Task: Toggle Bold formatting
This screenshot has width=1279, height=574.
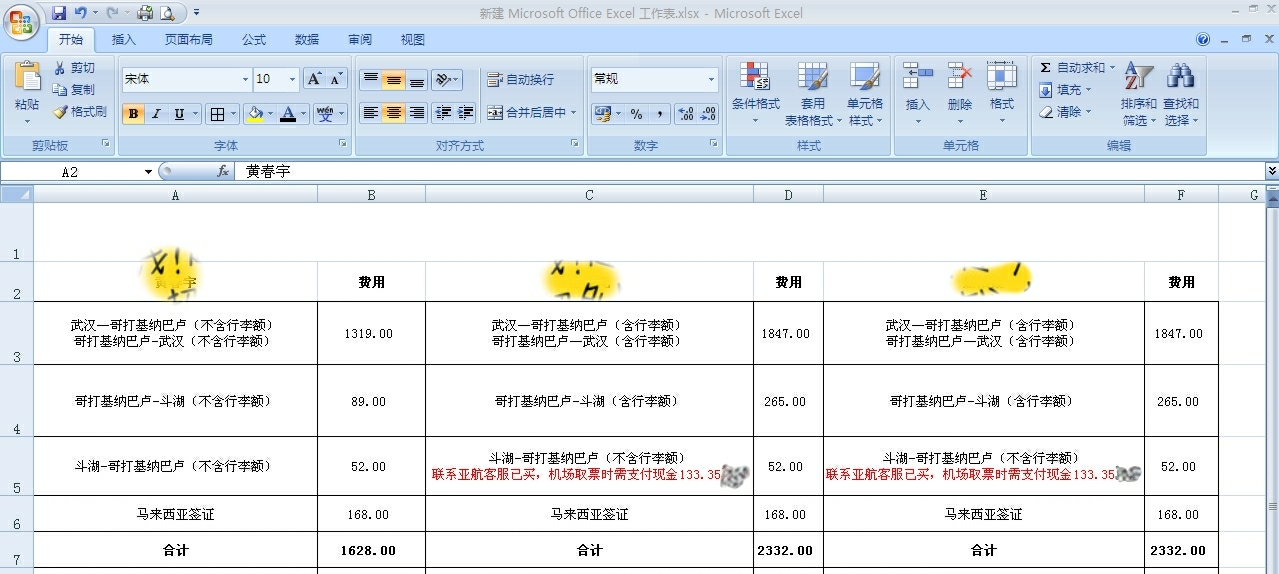Action: tap(133, 114)
